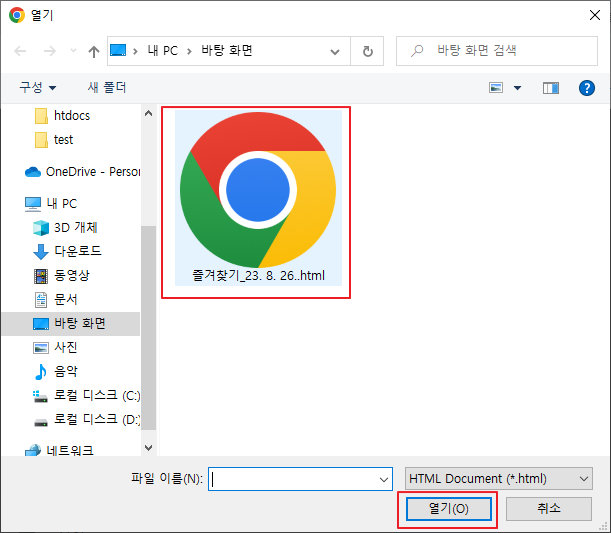Click the 열기(O) button

click(449, 509)
